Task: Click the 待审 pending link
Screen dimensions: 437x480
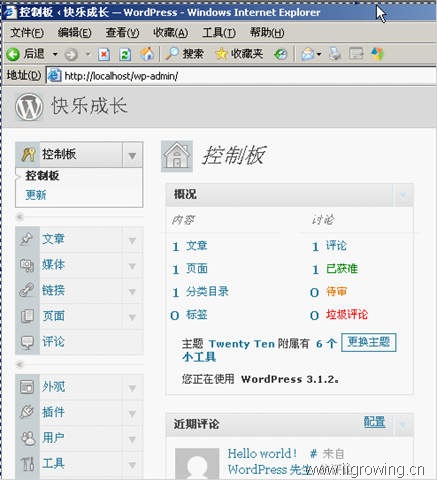Action: pos(336,291)
